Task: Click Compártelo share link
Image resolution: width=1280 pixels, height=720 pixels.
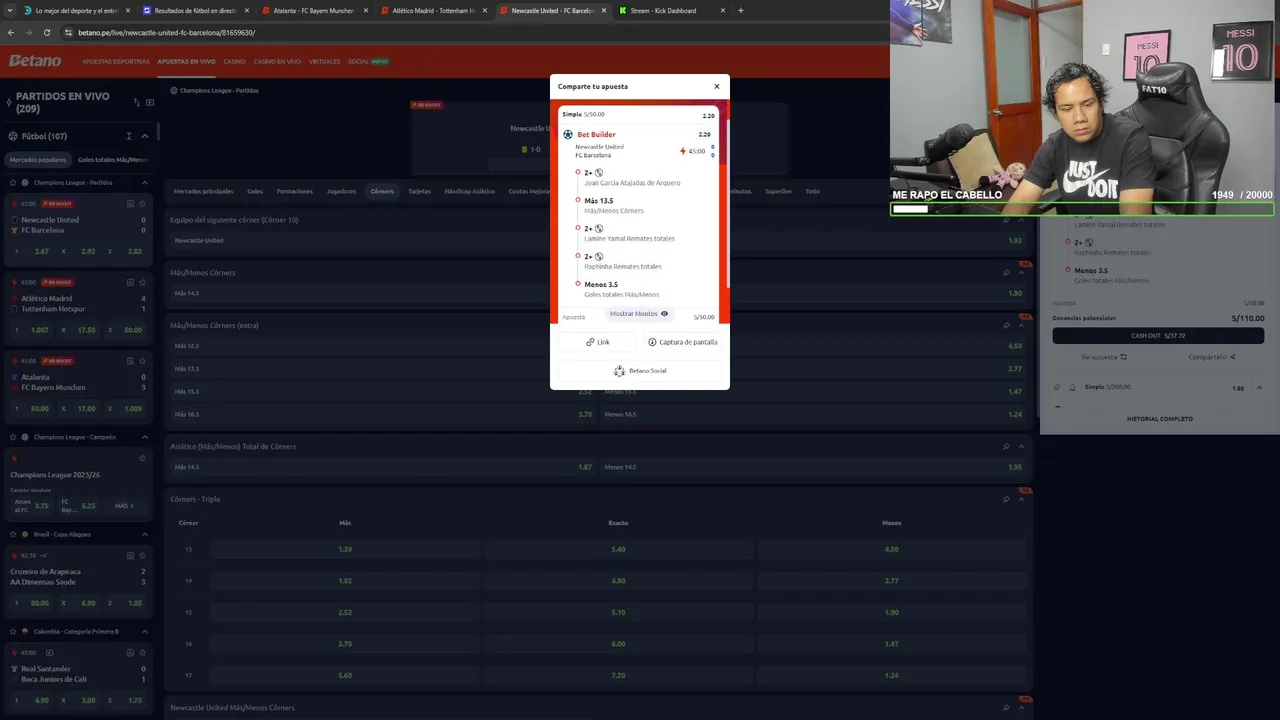Action: click(x=1212, y=357)
